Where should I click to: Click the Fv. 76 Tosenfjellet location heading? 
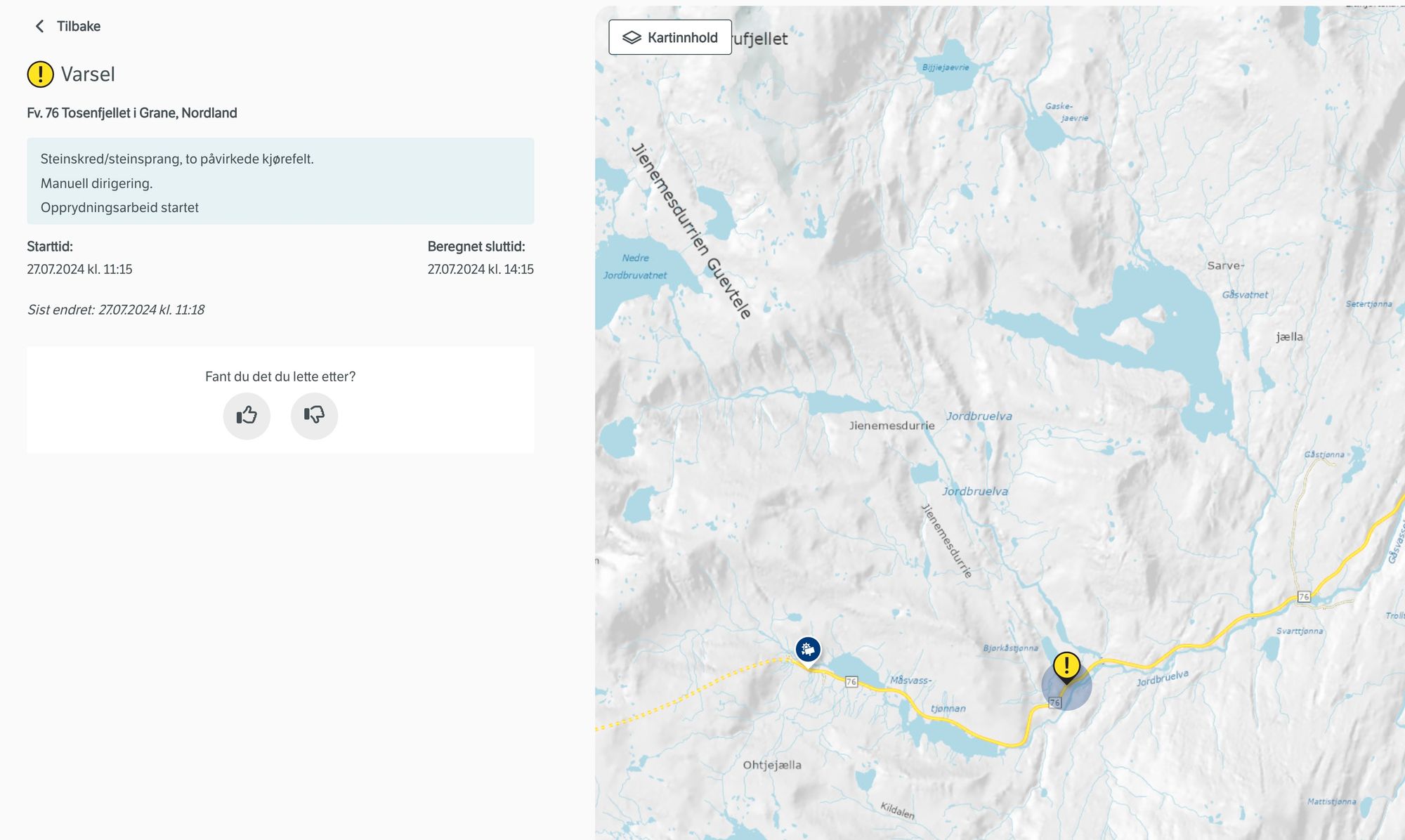tap(132, 113)
